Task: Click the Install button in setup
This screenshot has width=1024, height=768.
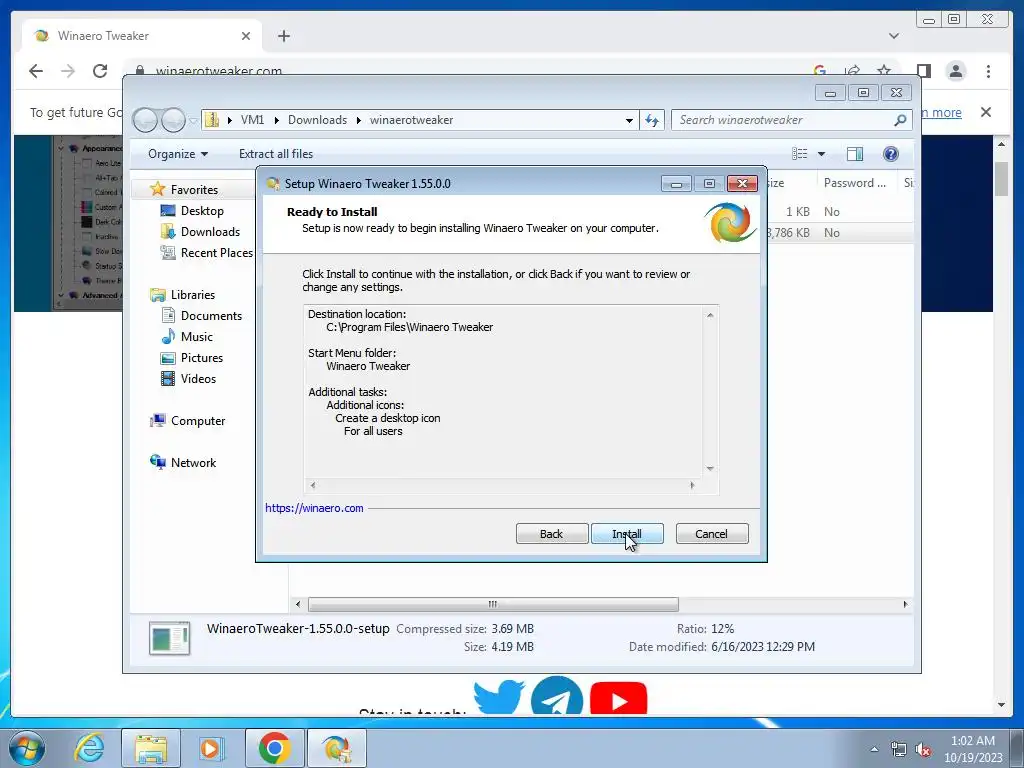Action: coord(627,534)
